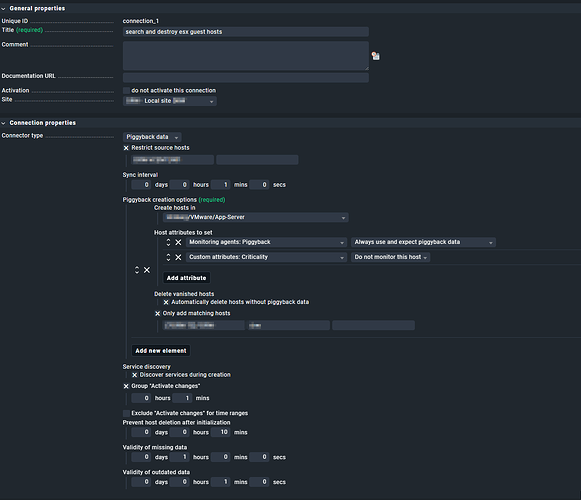Click the Add attribute button

pos(186,278)
